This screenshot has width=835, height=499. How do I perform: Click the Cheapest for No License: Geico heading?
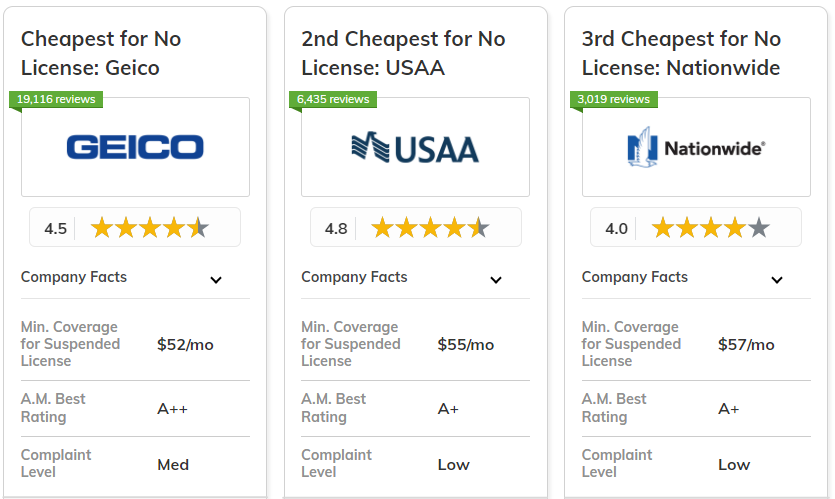[101, 54]
